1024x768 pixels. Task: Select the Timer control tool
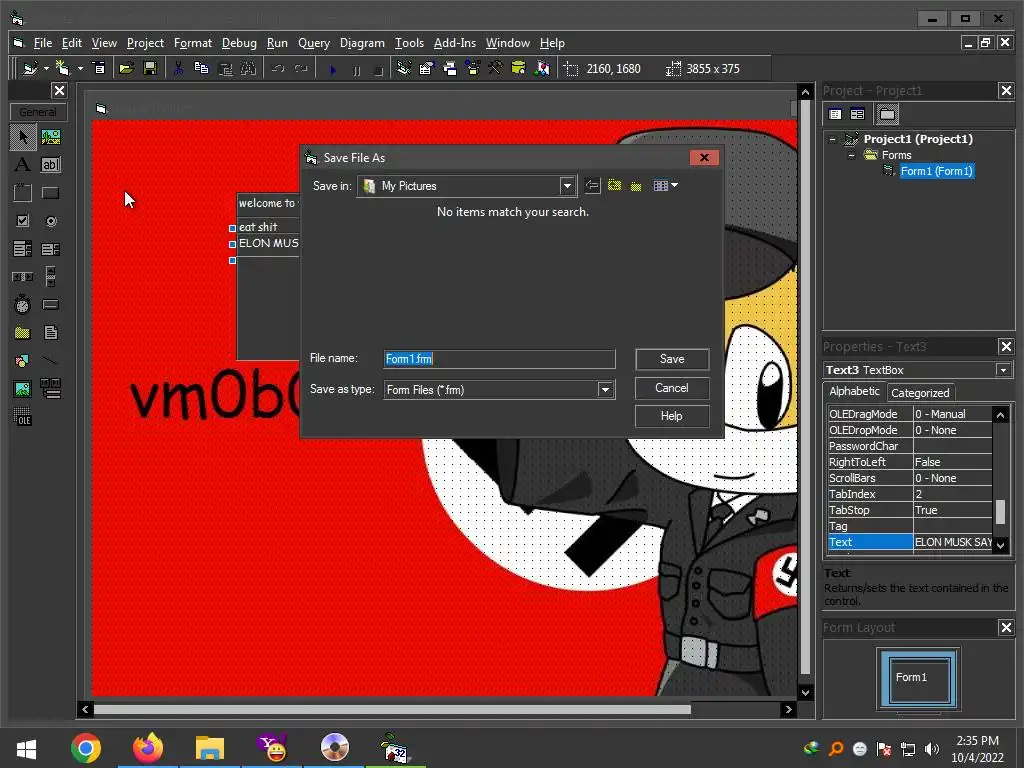click(x=23, y=305)
